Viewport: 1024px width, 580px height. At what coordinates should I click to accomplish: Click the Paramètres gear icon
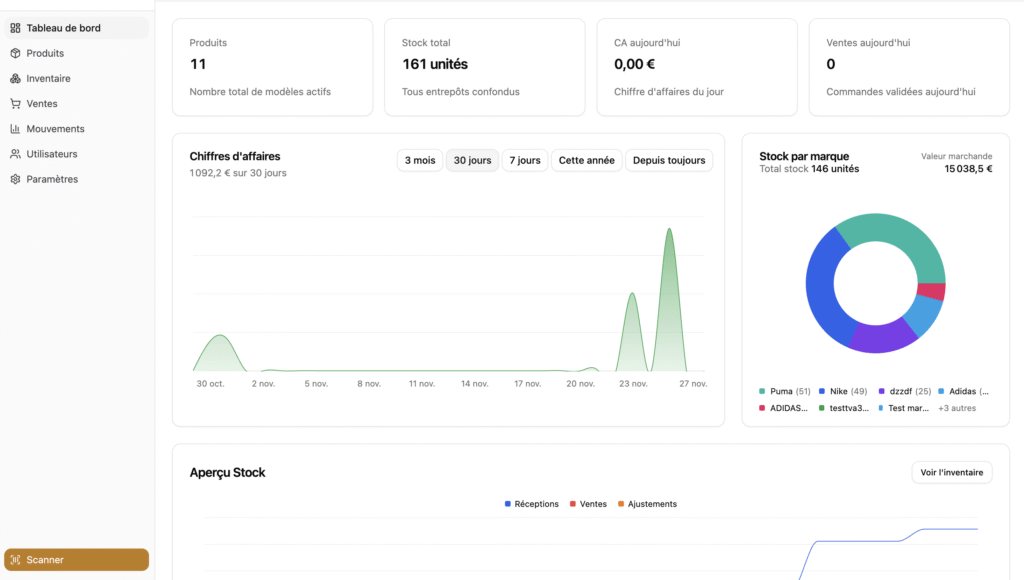click(15, 179)
